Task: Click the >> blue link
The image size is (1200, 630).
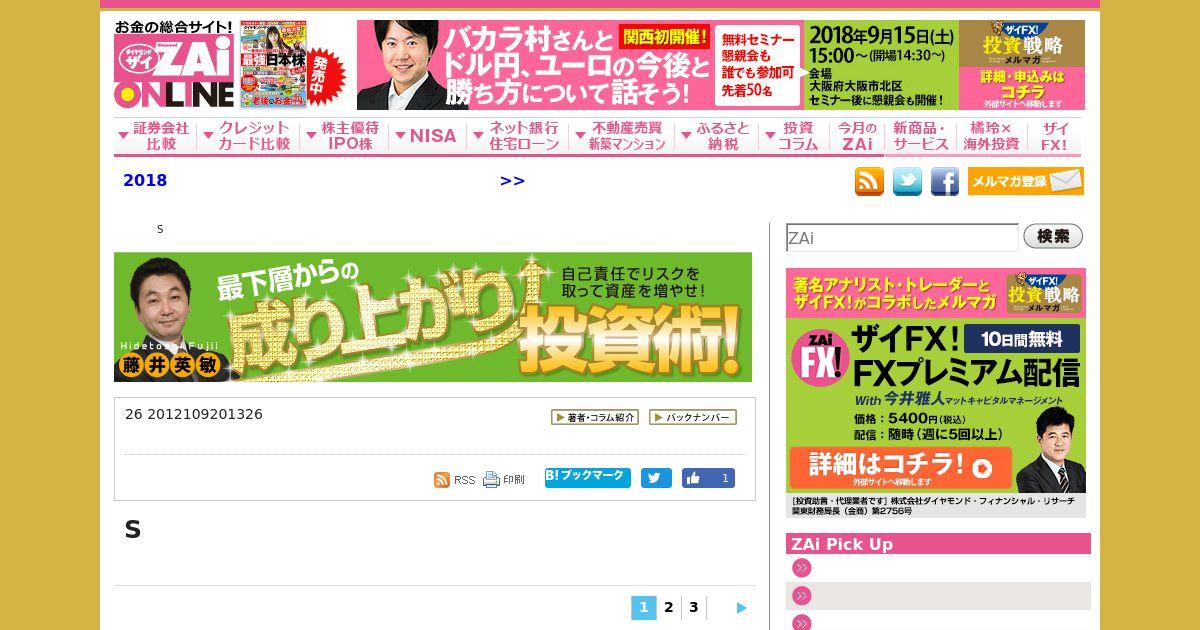Action: click(512, 181)
